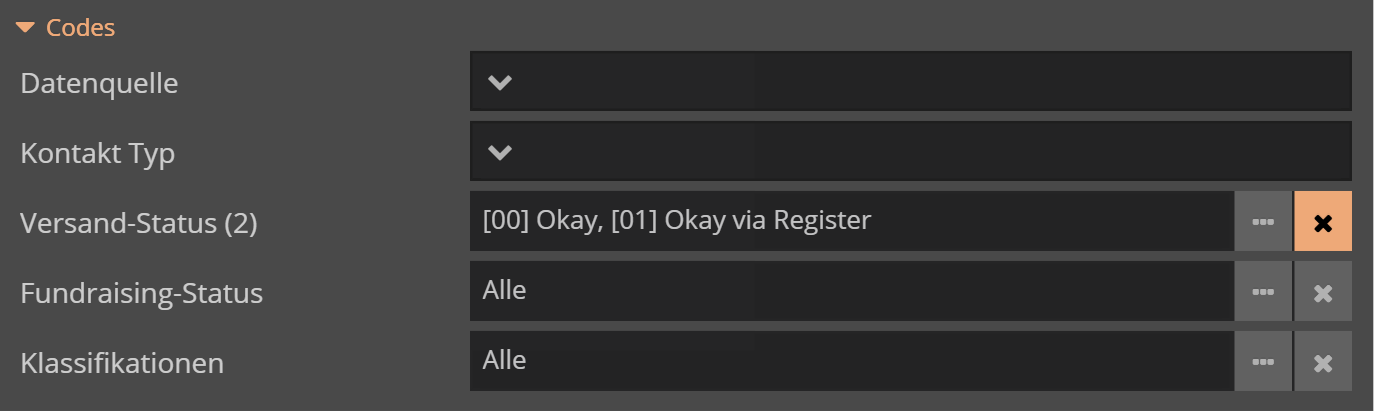Image resolution: width=1374 pixels, height=412 pixels.
Task: Open the Datenquelle dropdown chevron
Action: click(x=500, y=82)
